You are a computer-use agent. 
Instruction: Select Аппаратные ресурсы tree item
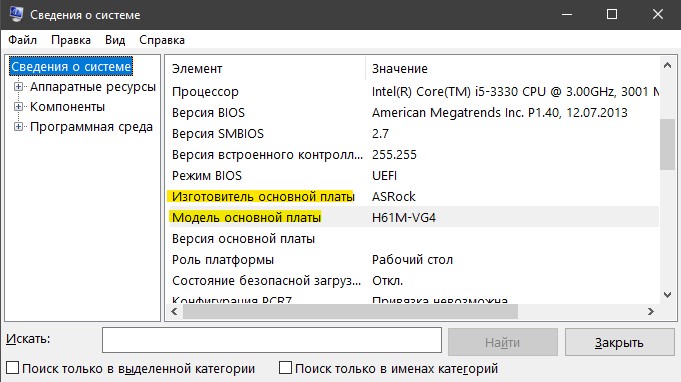point(93,87)
